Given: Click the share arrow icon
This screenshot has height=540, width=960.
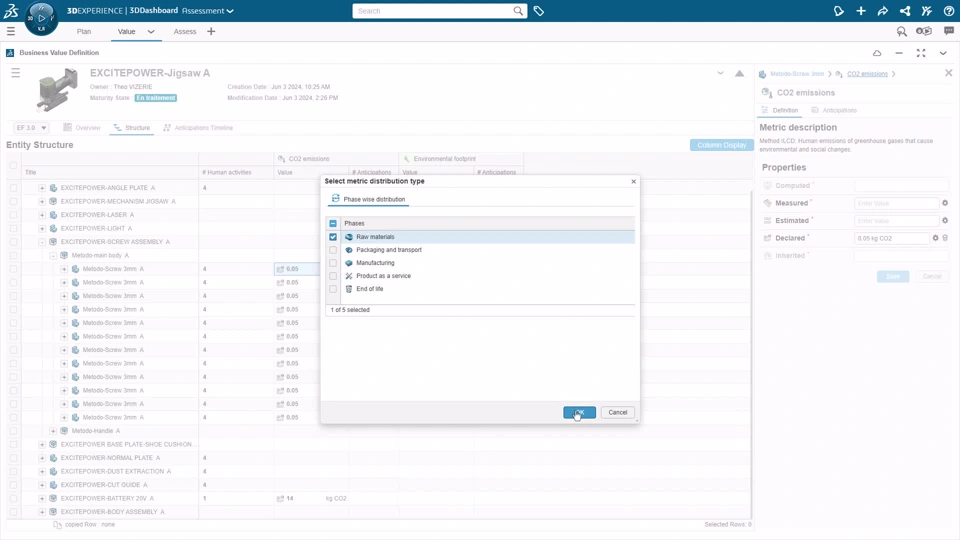Looking at the screenshot, I should 883,11.
